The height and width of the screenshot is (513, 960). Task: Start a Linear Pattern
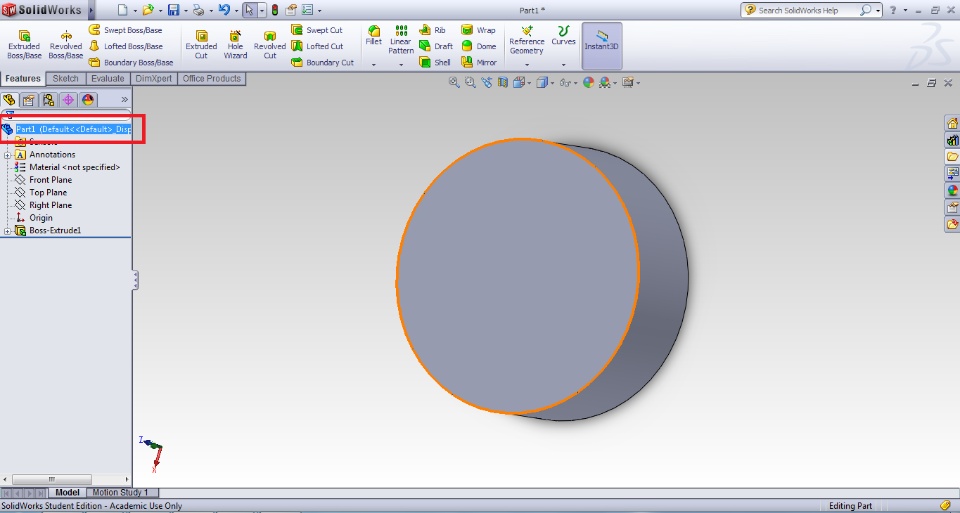401,39
